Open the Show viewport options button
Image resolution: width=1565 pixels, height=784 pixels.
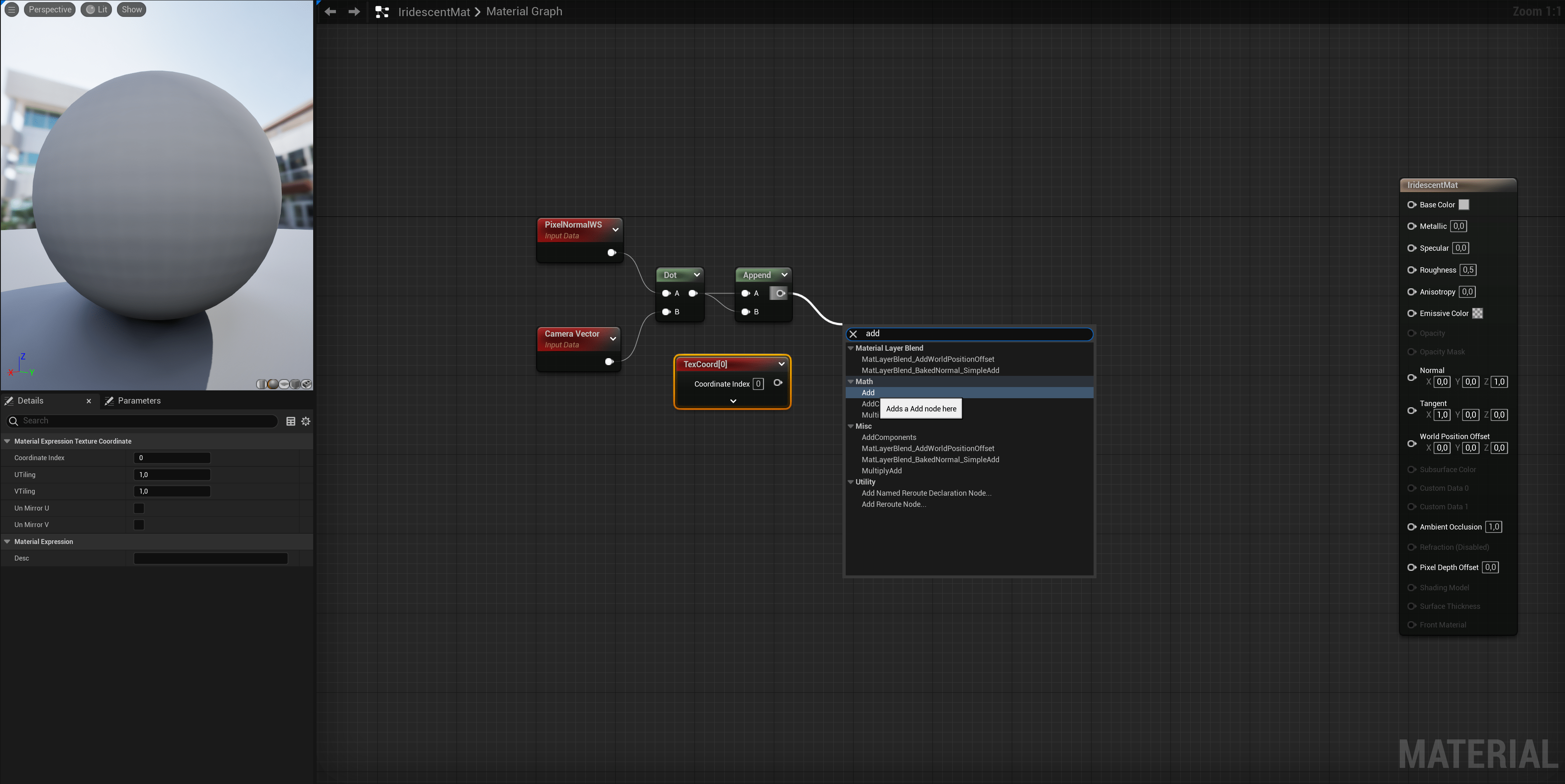point(131,10)
